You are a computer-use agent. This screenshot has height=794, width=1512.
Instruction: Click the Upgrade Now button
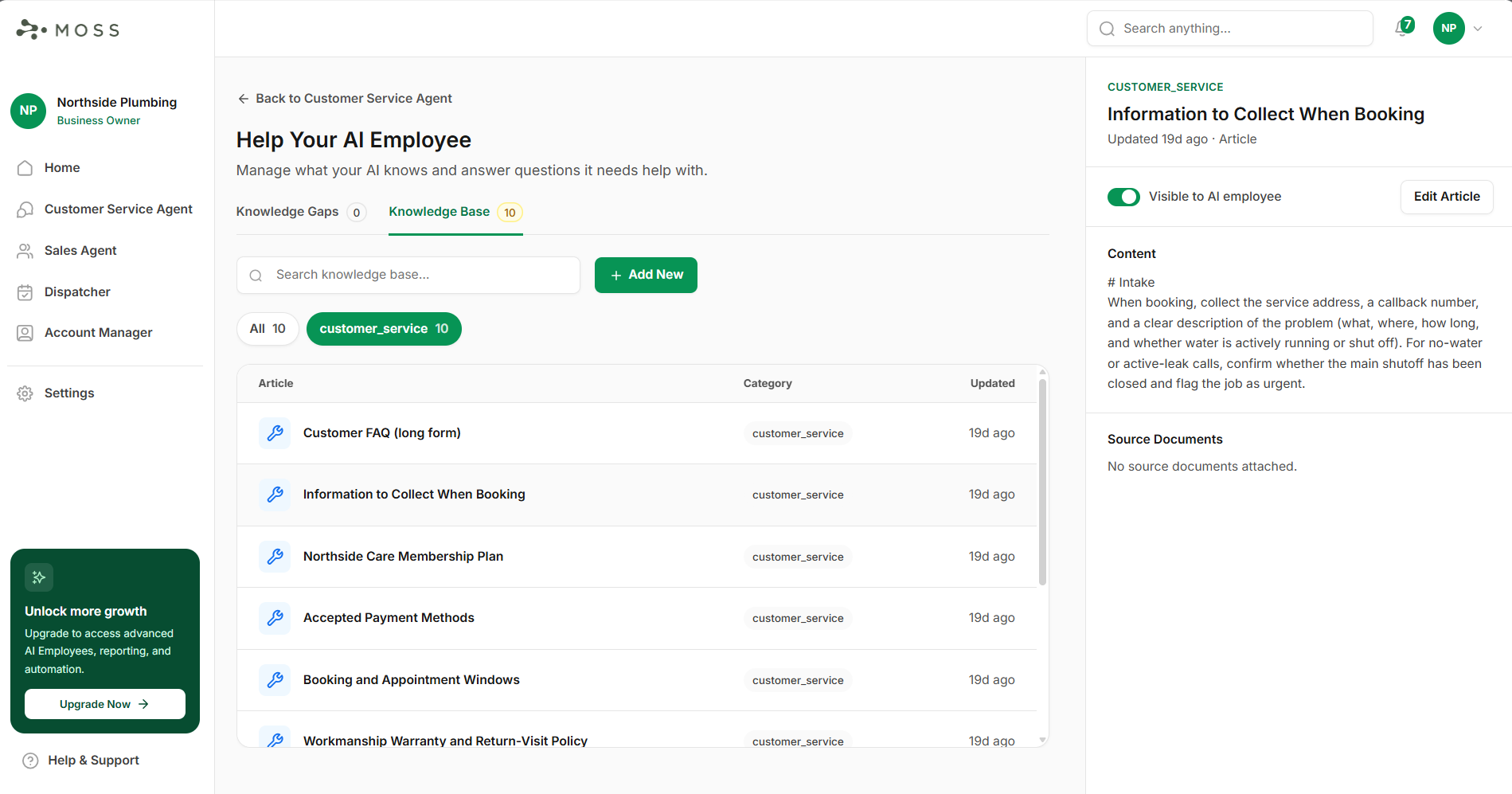pos(105,704)
